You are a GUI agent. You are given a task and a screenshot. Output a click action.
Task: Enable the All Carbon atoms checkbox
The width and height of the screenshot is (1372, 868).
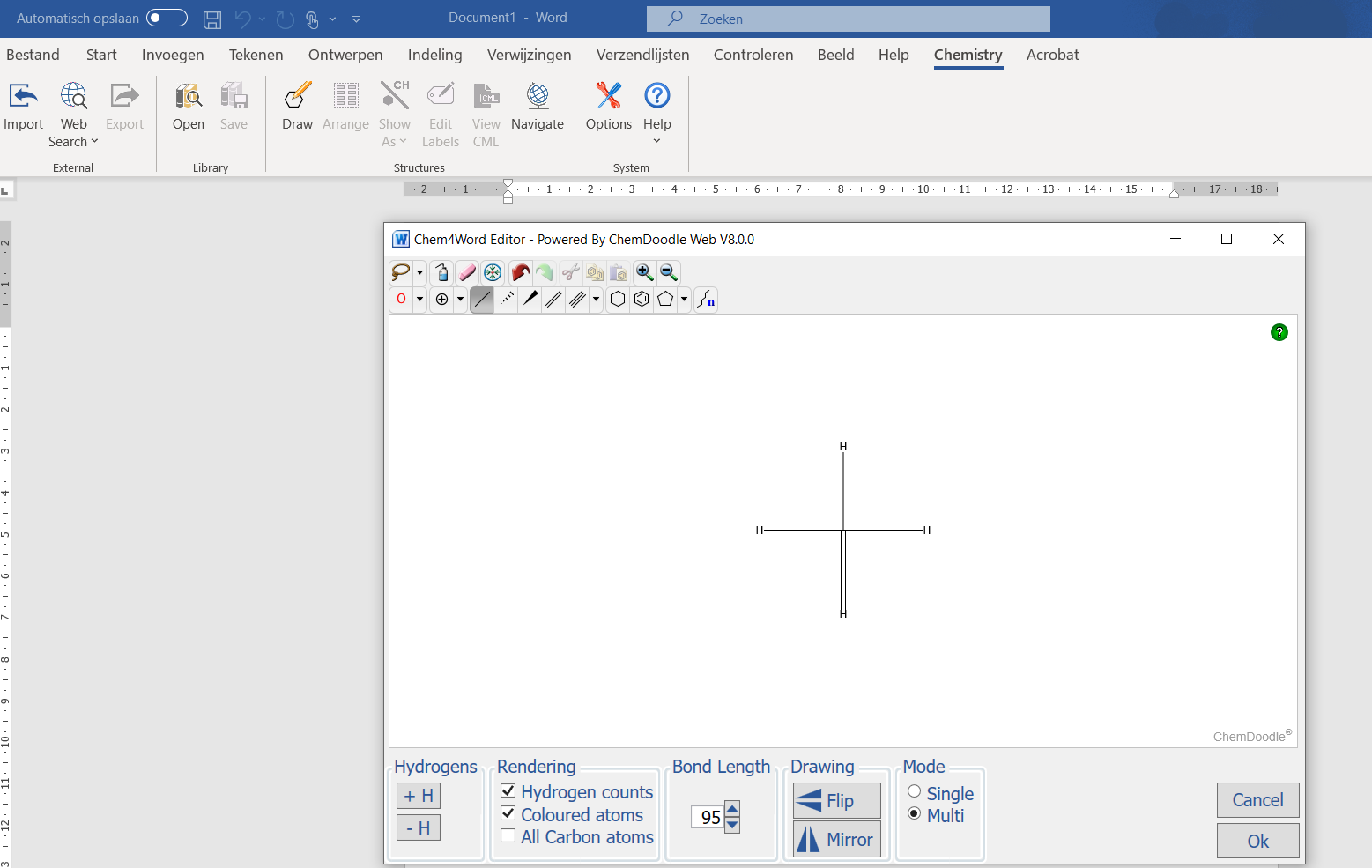coord(508,835)
